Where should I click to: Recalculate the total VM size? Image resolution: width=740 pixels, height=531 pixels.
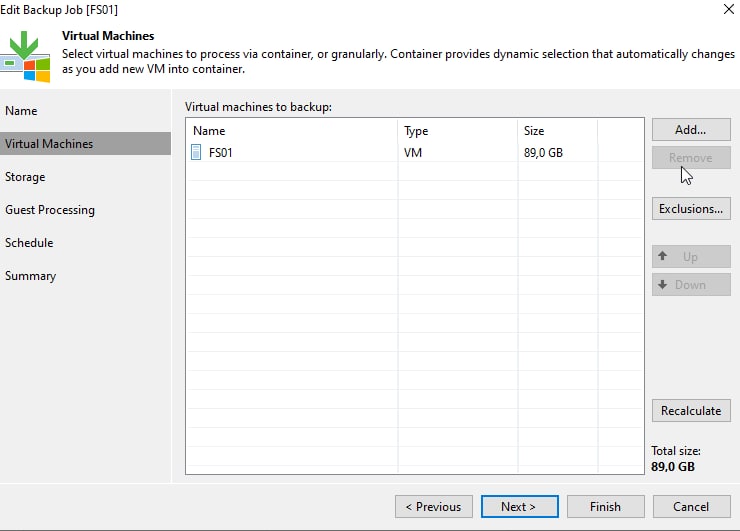click(x=690, y=411)
